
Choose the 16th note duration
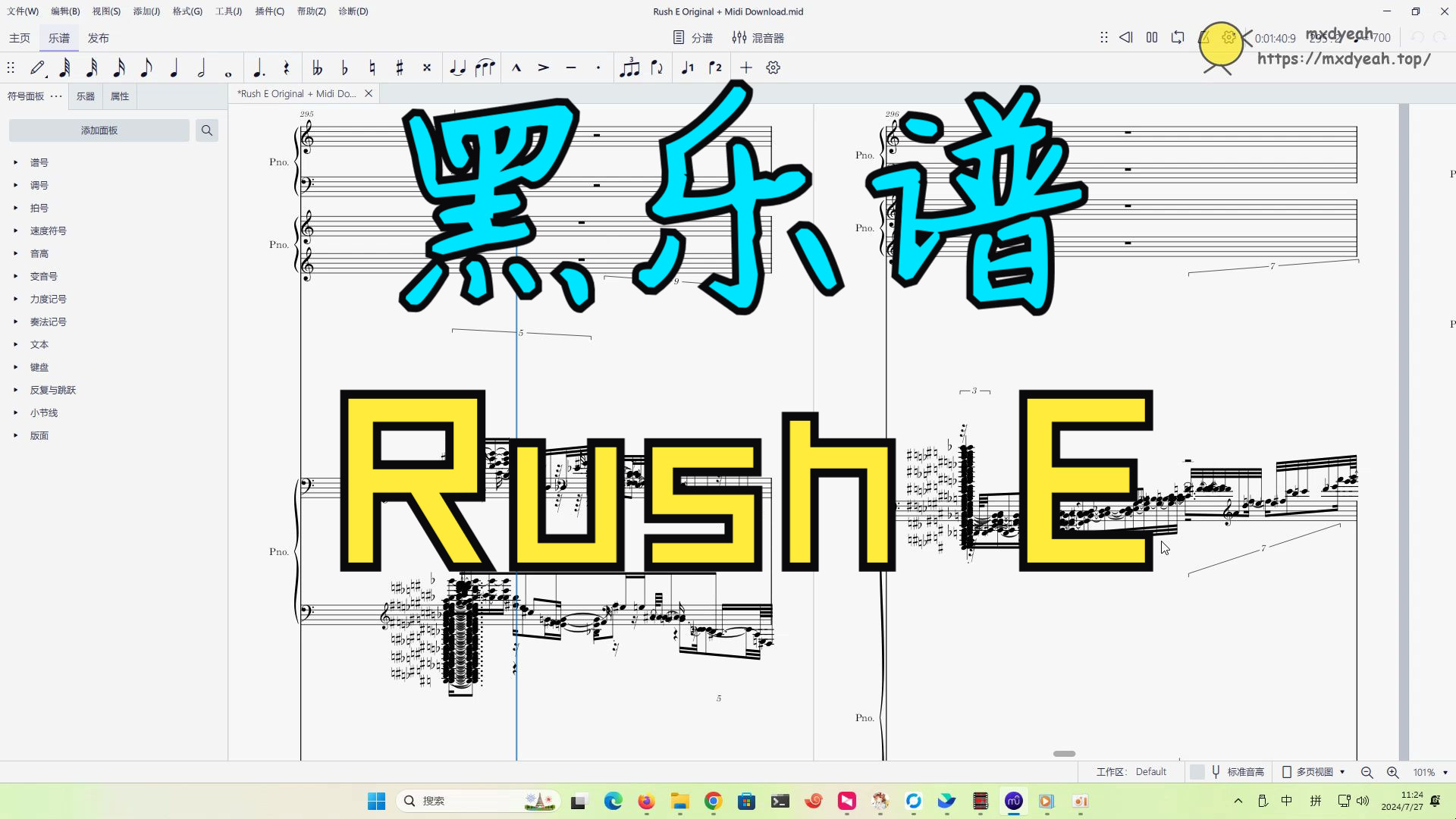click(x=119, y=68)
